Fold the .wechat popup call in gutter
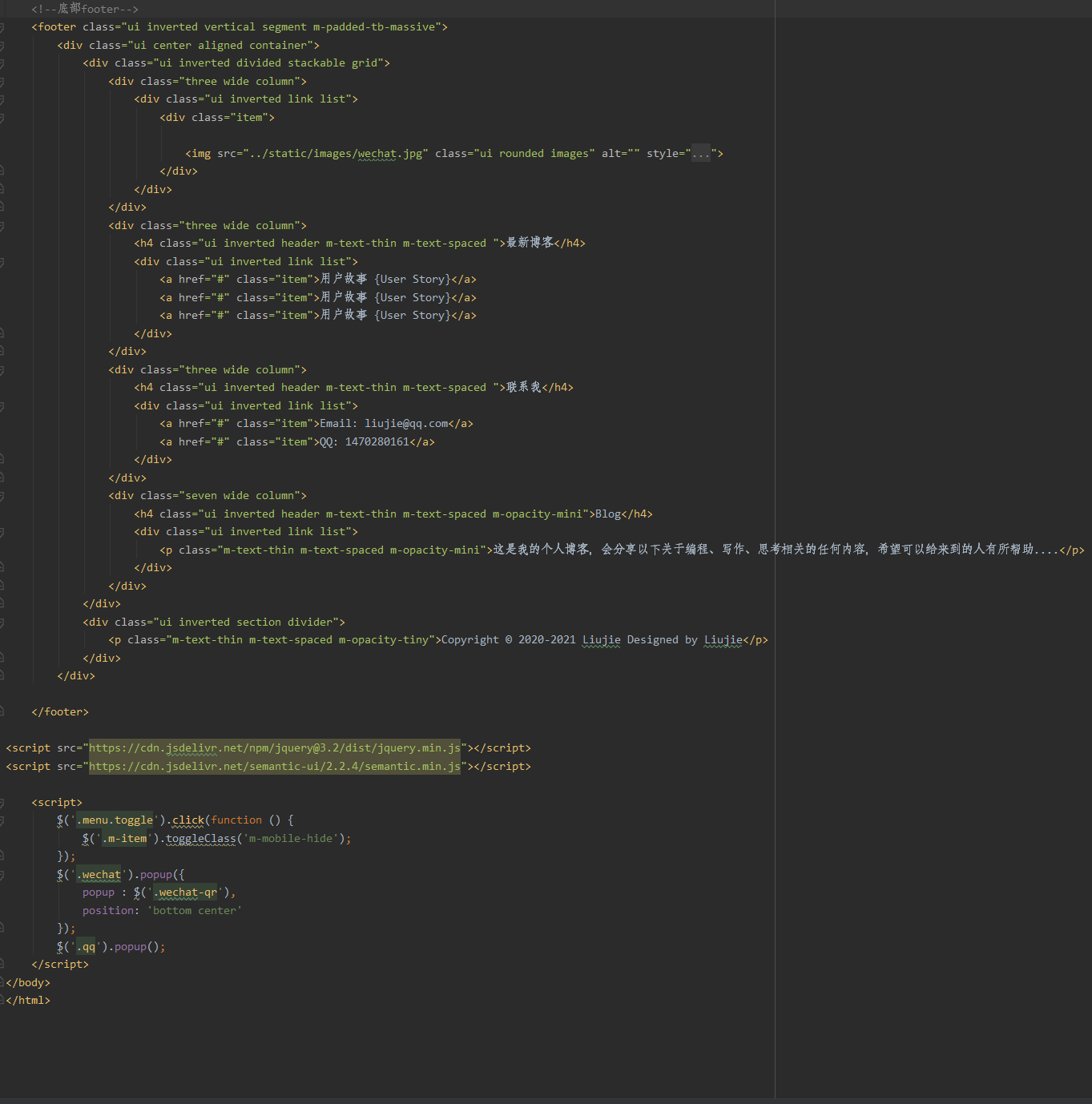The height and width of the screenshot is (1104, 1092). click(2, 875)
